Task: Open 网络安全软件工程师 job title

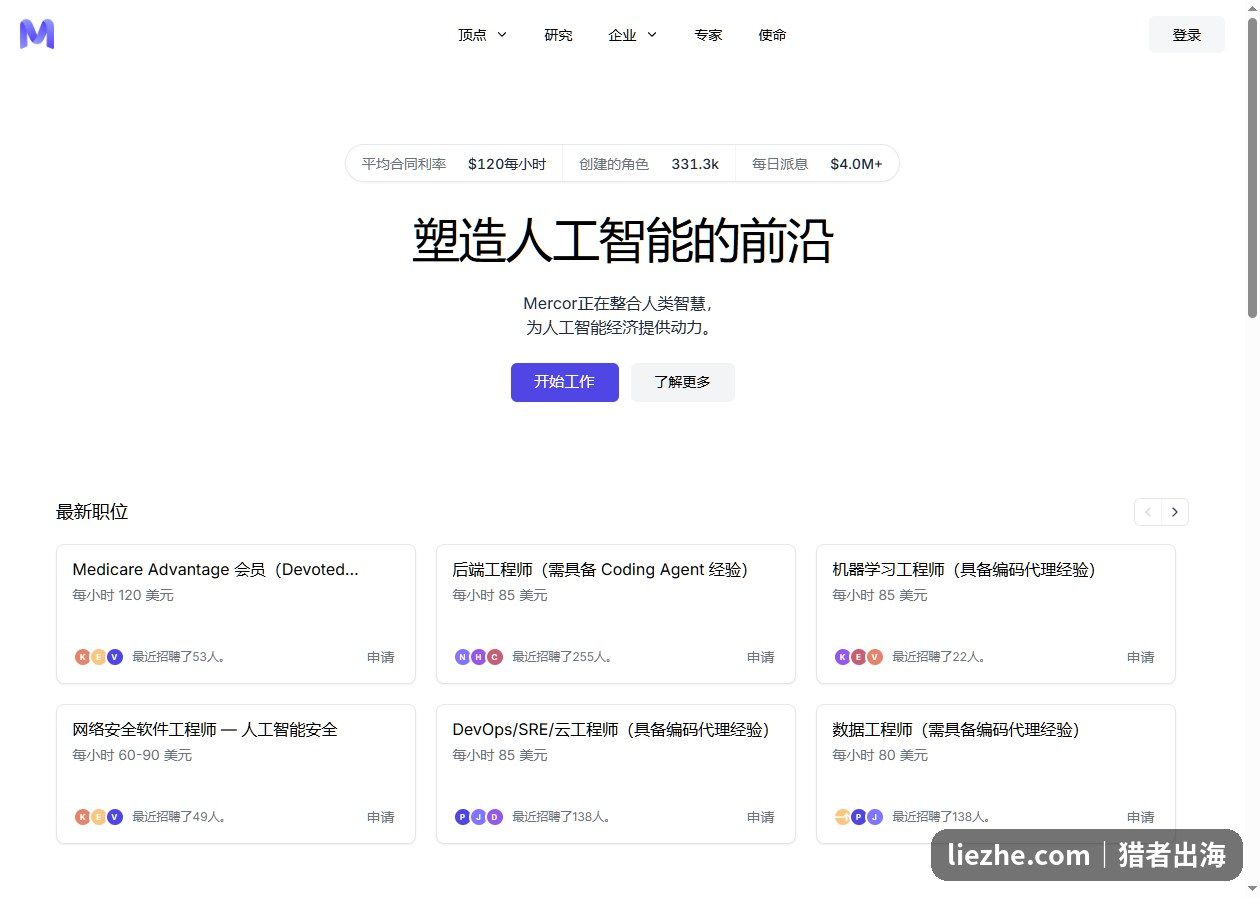Action: coord(205,730)
